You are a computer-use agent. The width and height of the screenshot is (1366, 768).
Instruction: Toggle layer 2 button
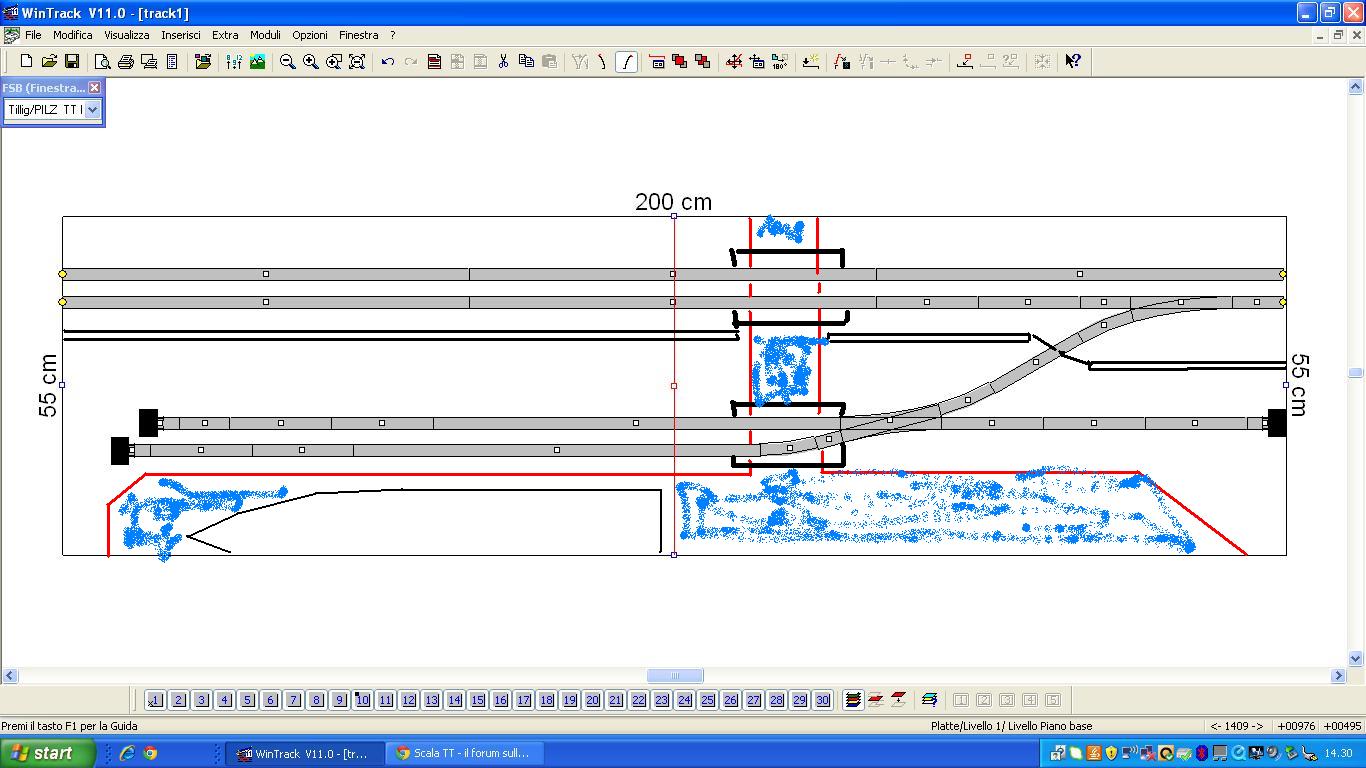point(178,700)
